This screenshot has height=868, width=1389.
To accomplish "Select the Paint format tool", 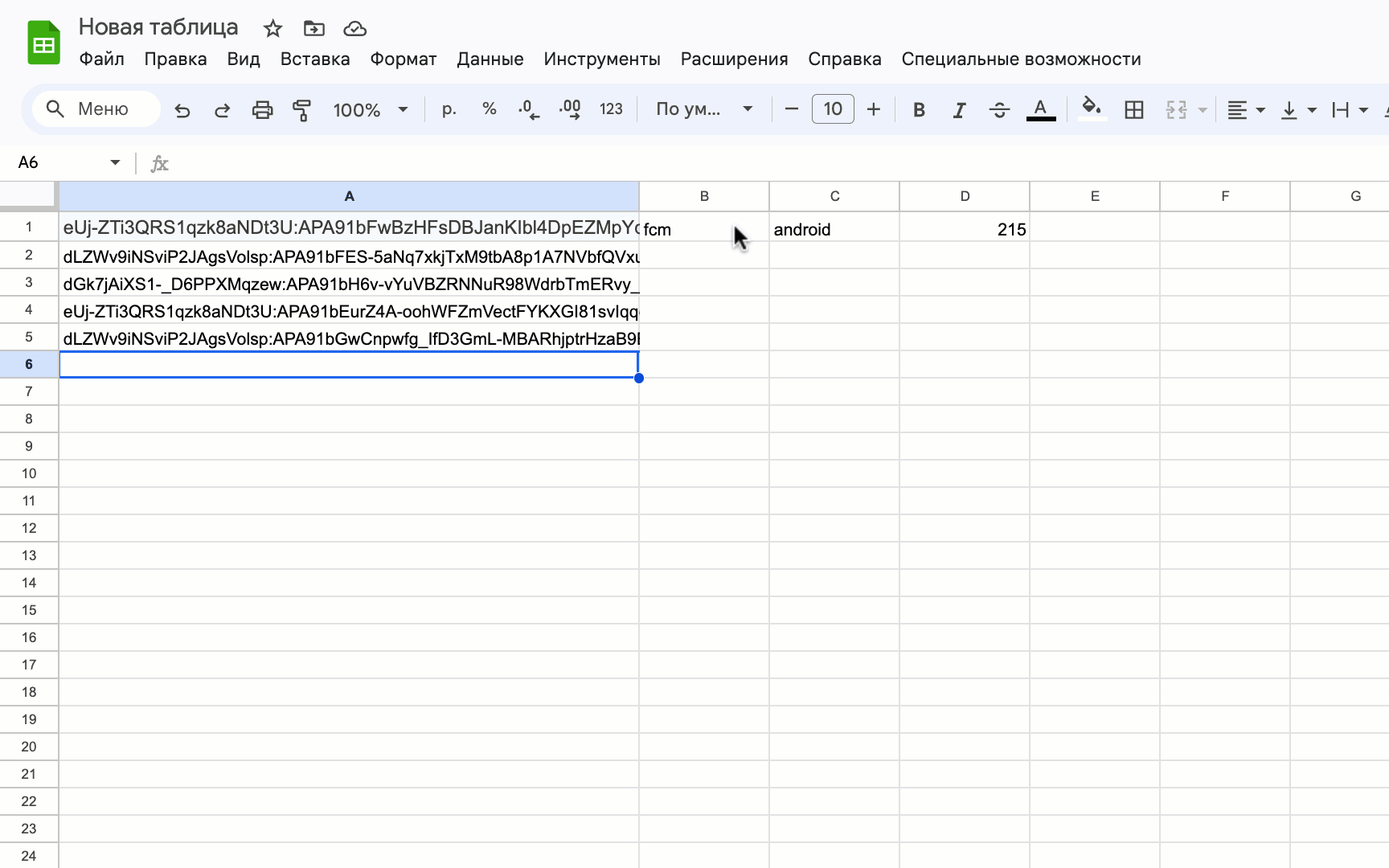I will [302, 109].
